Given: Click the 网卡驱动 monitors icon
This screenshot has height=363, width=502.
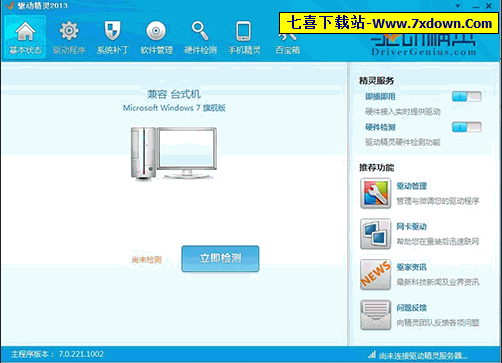Looking at the screenshot, I should point(375,234).
